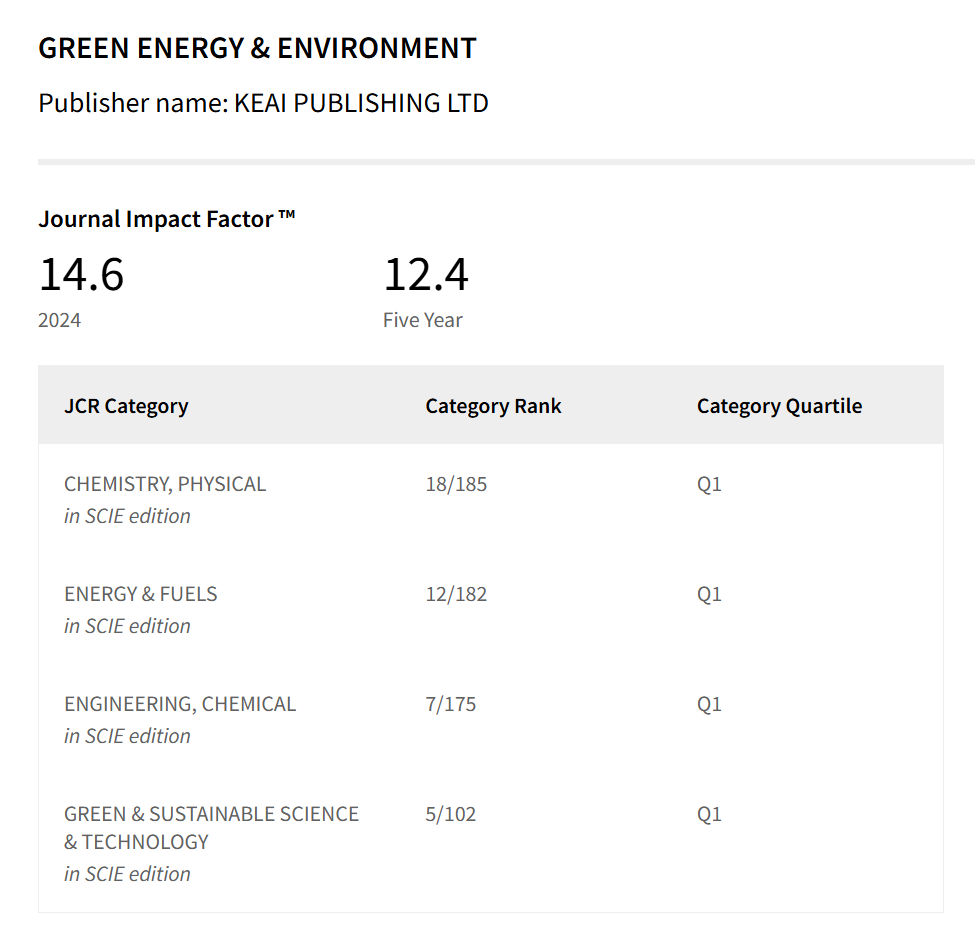Click Q1 quartile for ENERGY & FUELS
This screenshot has width=979, height=946.
[709, 594]
